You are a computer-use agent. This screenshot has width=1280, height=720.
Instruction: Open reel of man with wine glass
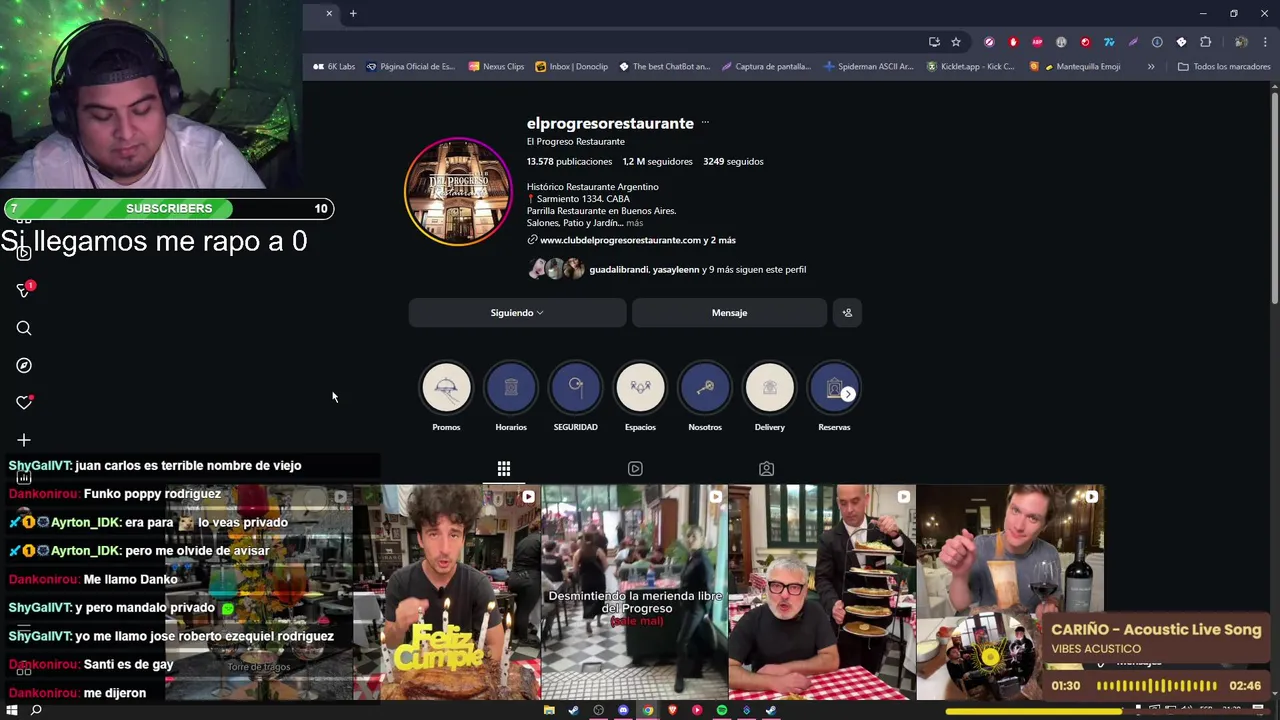click(1010, 550)
